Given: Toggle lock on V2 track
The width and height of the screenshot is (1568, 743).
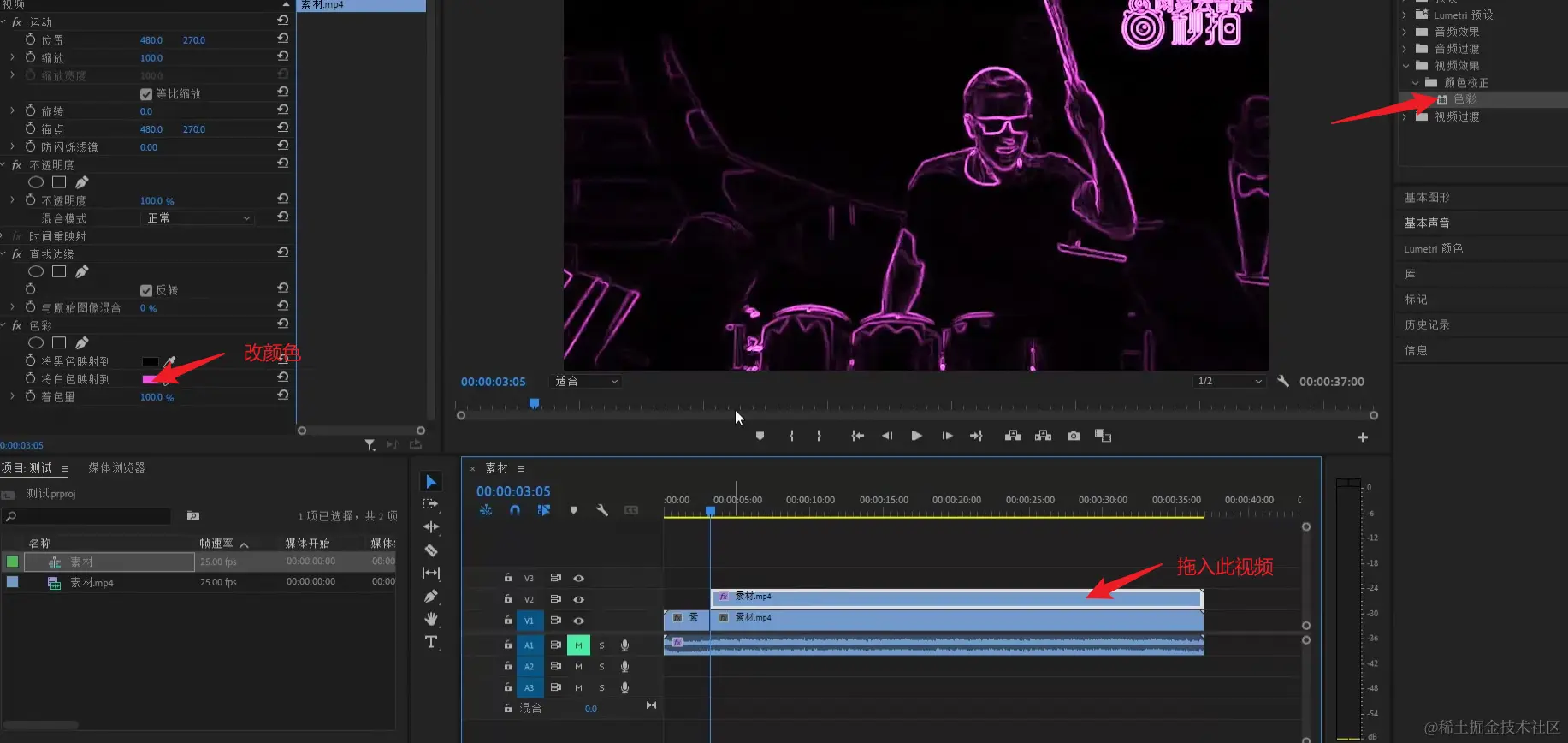Looking at the screenshot, I should (x=508, y=599).
